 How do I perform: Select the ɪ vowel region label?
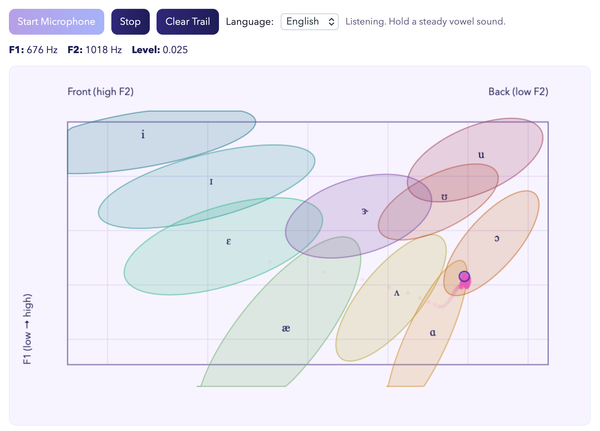211,182
